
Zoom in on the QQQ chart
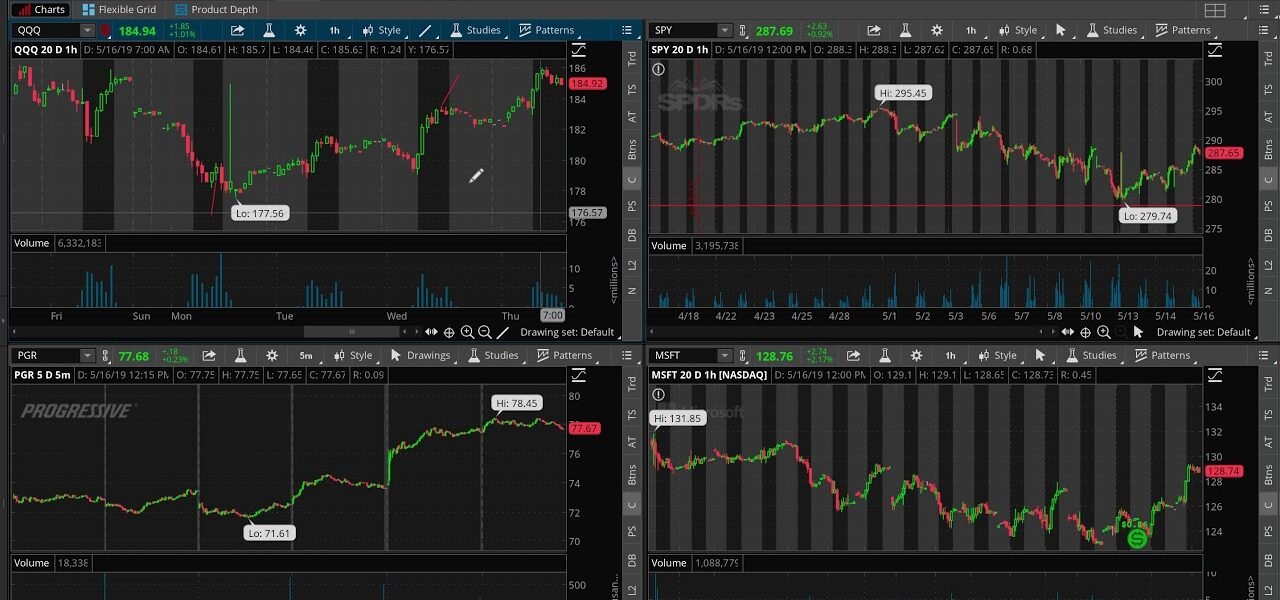[x=467, y=332]
